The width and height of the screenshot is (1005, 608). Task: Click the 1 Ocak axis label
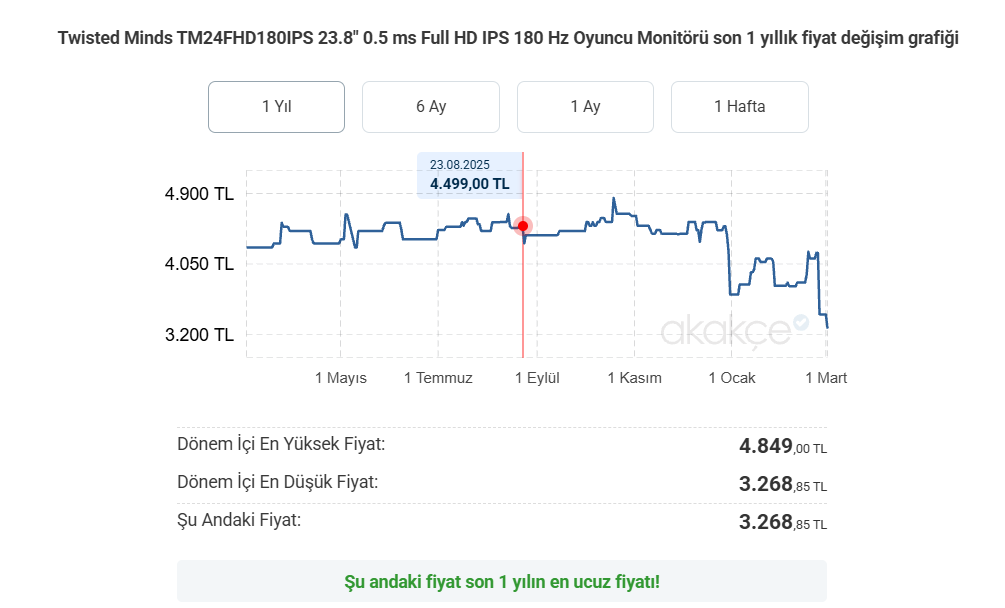pyautogui.click(x=732, y=378)
